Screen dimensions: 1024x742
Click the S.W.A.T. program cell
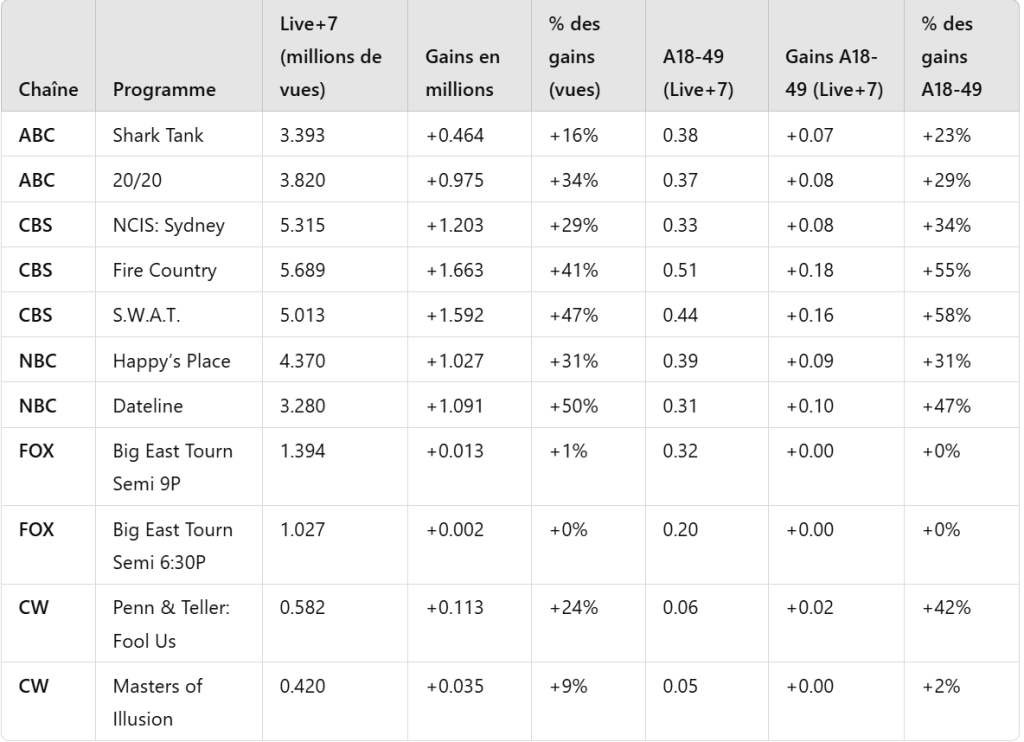click(x=147, y=315)
